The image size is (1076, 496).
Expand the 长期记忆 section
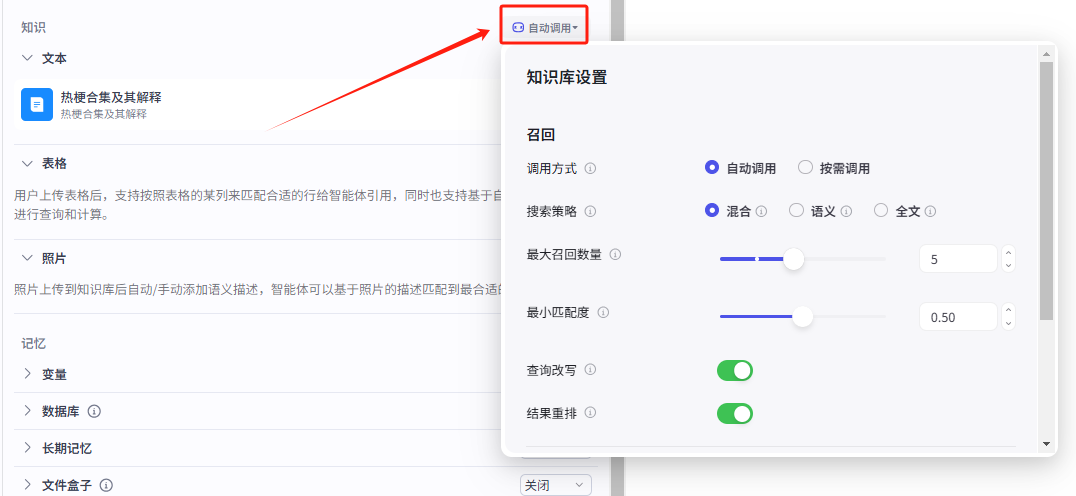pos(28,448)
